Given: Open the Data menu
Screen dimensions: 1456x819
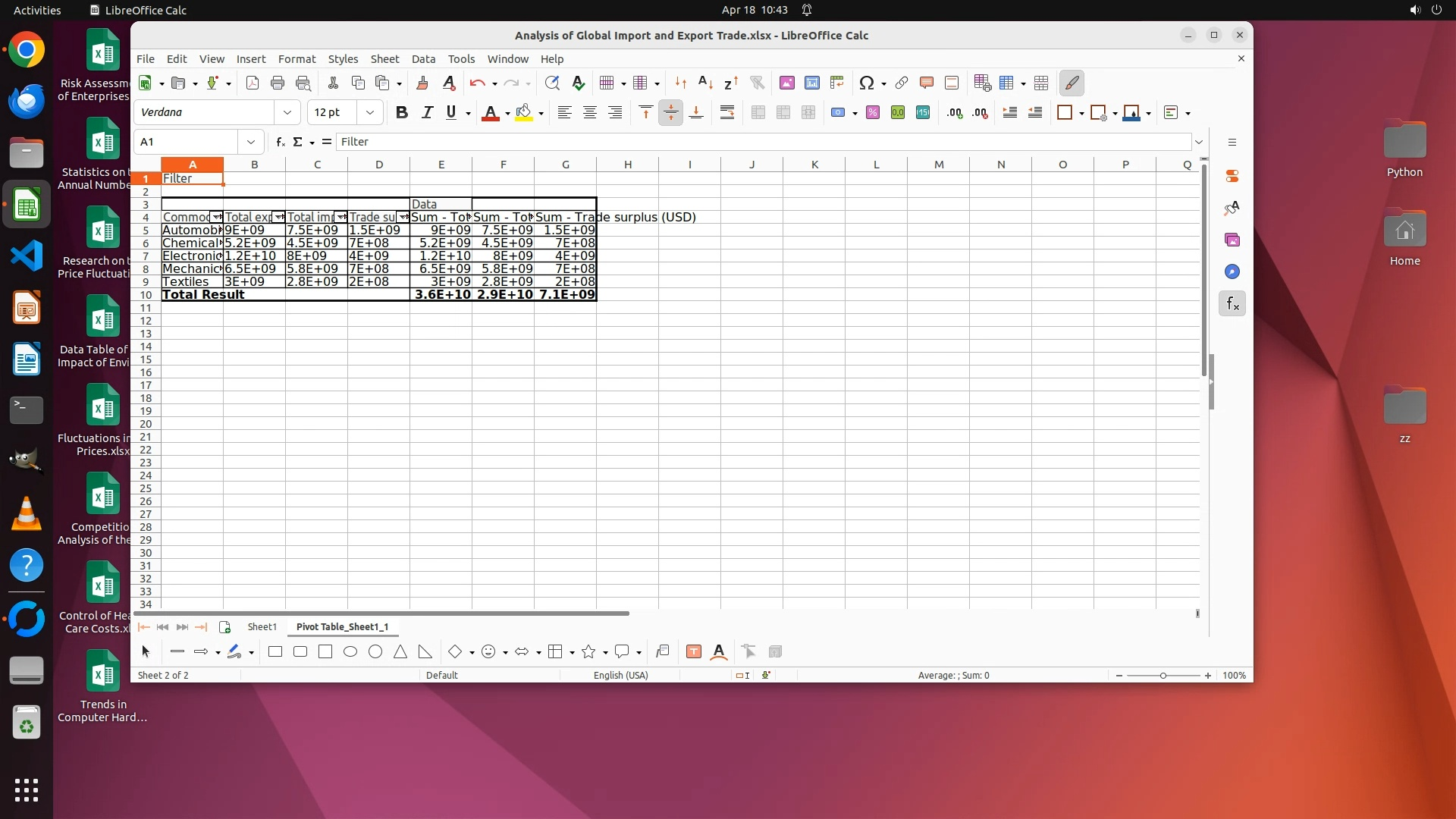Looking at the screenshot, I should coord(423,58).
